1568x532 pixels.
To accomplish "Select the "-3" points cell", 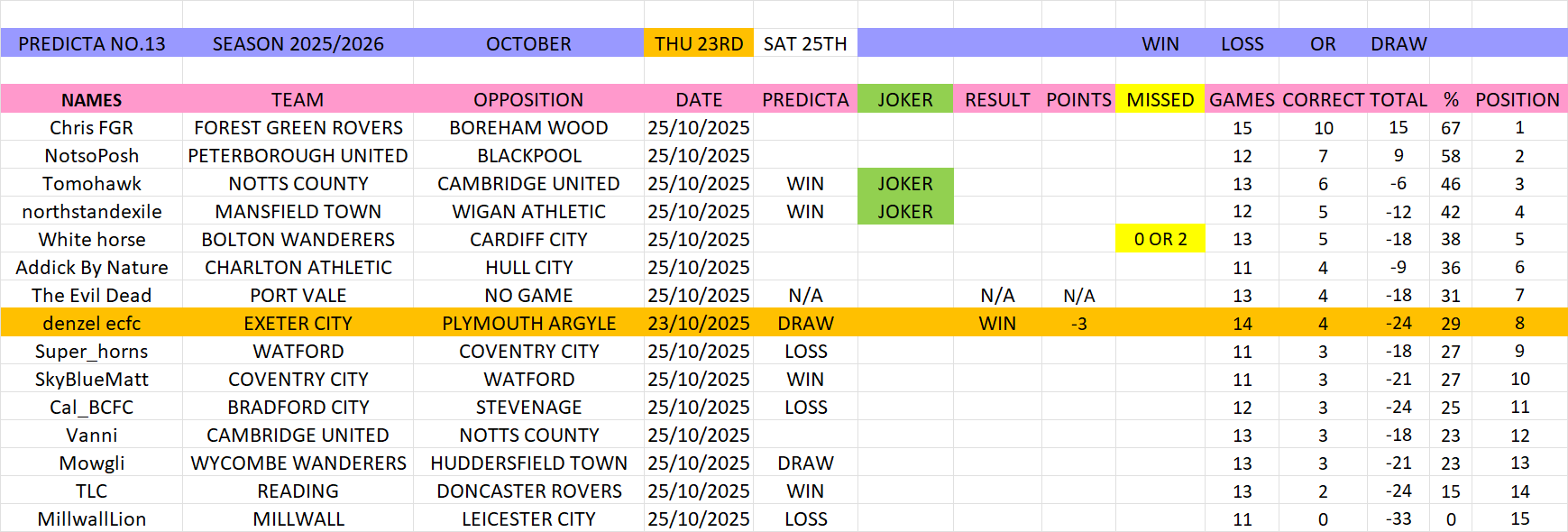I will pos(1078,323).
